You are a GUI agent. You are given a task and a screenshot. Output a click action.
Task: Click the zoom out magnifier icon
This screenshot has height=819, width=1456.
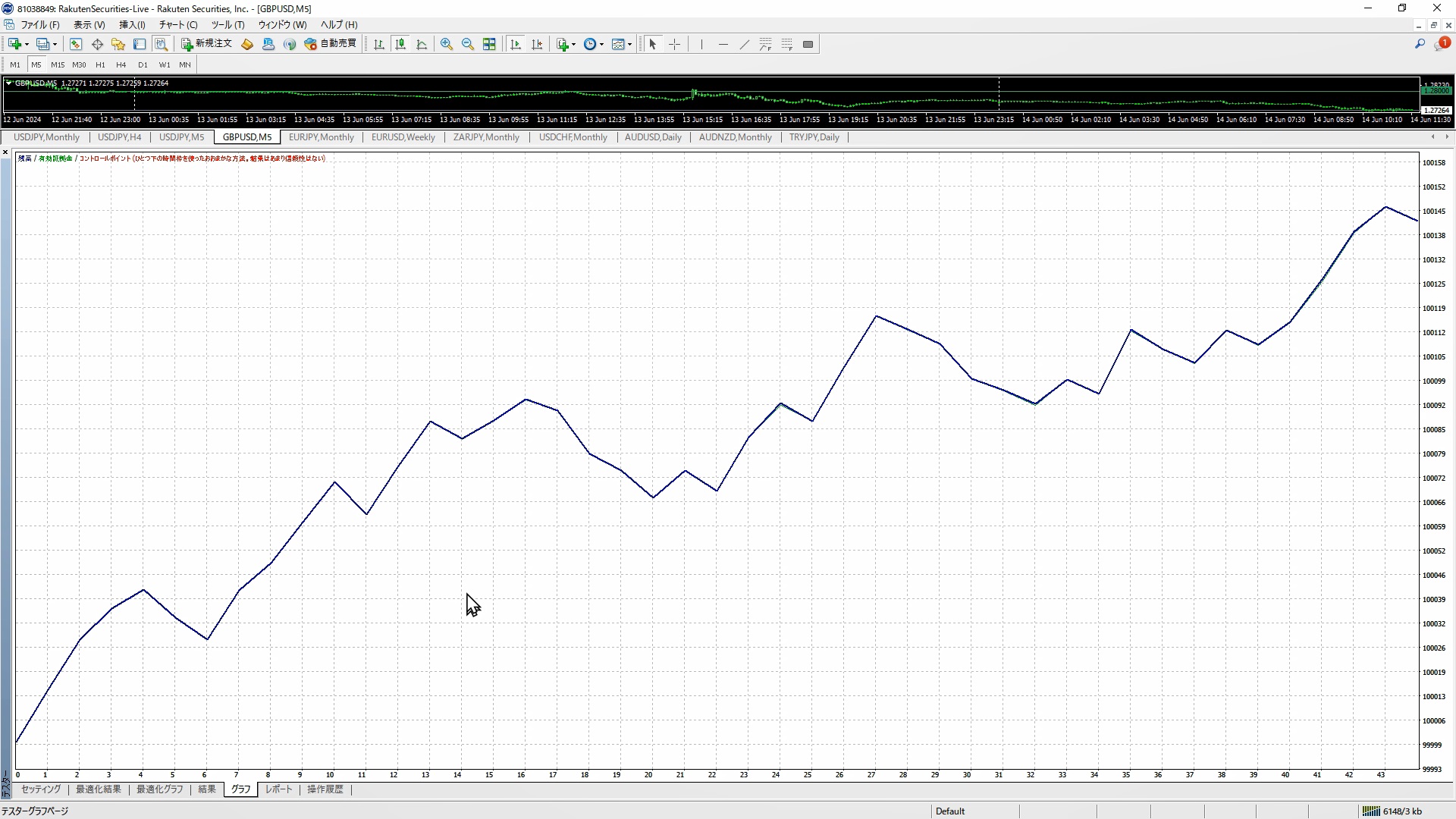[x=468, y=44]
